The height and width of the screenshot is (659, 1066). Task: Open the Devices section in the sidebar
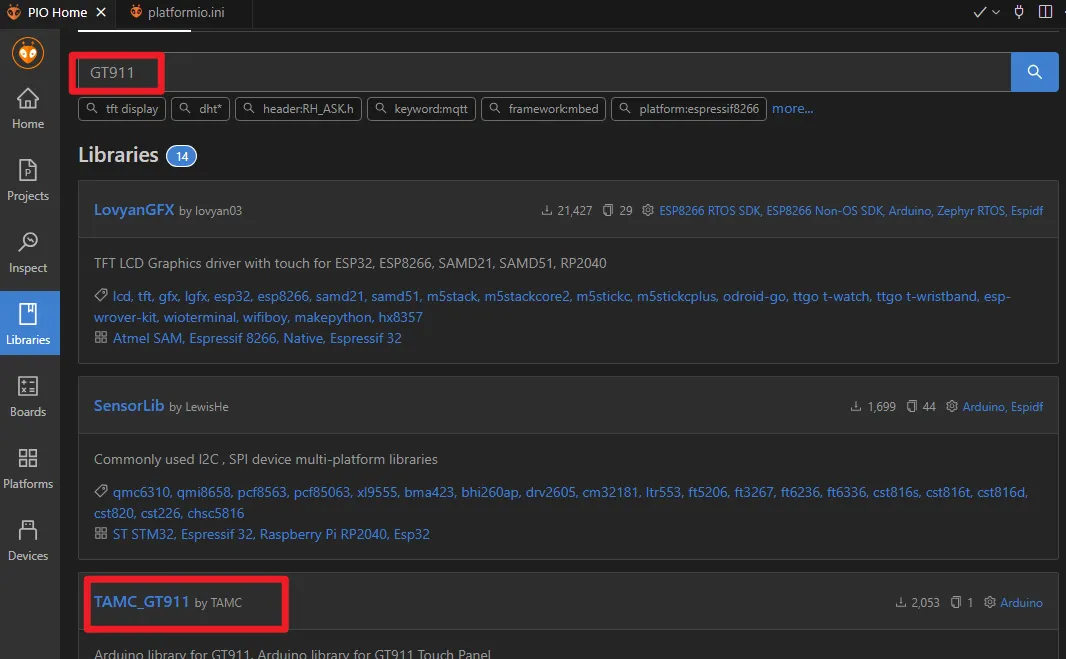[x=28, y=541]
